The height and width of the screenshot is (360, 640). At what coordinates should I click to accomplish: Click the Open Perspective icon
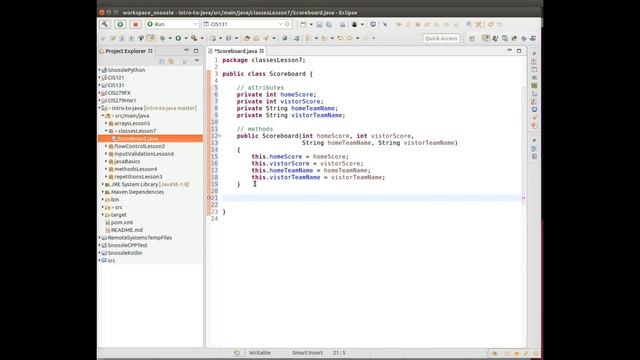[472, 38]
